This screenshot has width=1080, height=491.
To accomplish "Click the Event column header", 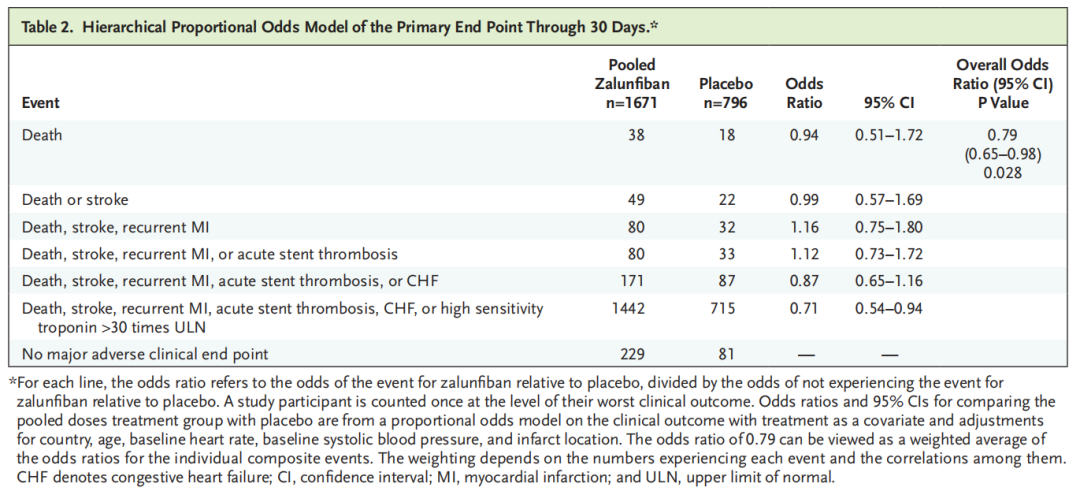I will (40, 102).
